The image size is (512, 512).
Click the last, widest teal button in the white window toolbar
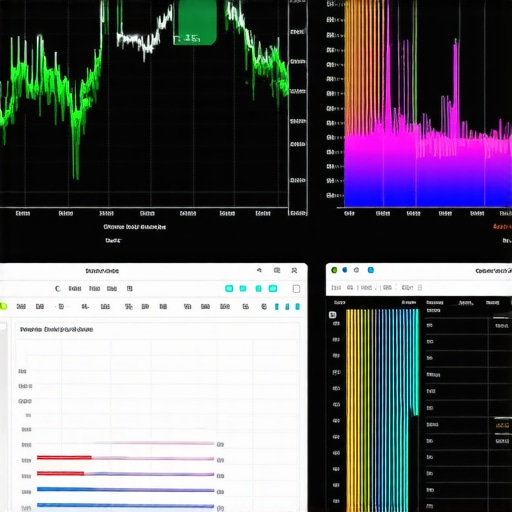pos(273,289)
